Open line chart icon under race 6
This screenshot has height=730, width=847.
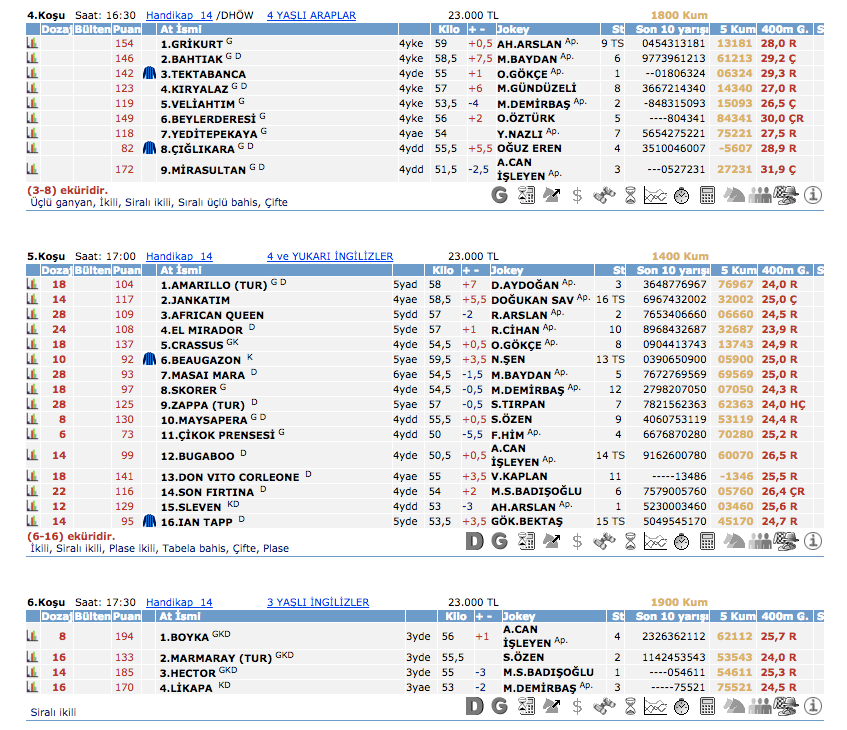(655, 707)
